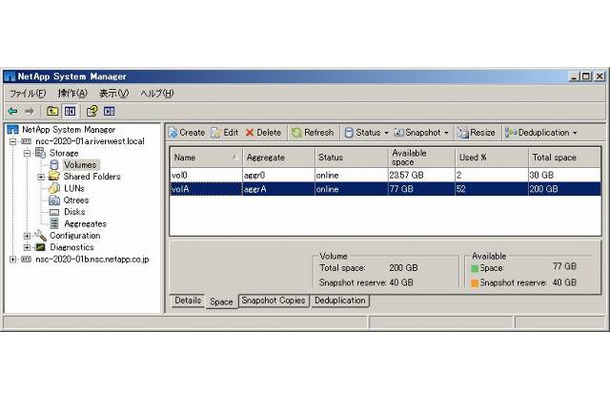
Task: Open the Snapshot dropdown
Action: [x=421, y=133]
